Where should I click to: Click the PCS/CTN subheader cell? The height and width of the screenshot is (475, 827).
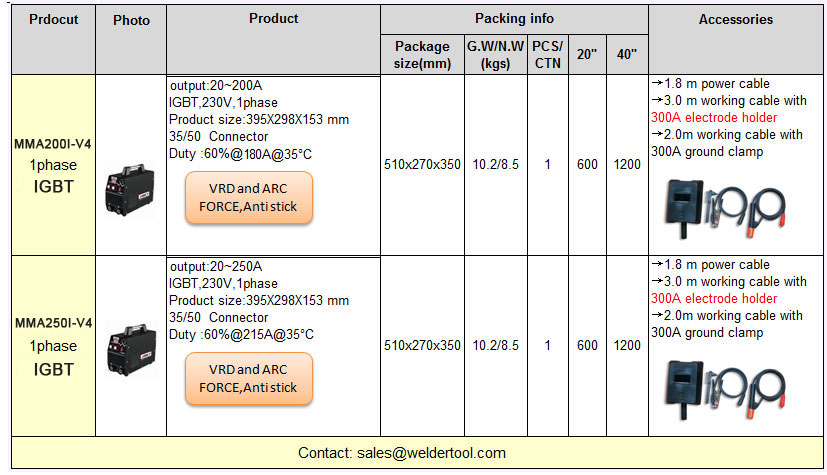click(547, 54)
